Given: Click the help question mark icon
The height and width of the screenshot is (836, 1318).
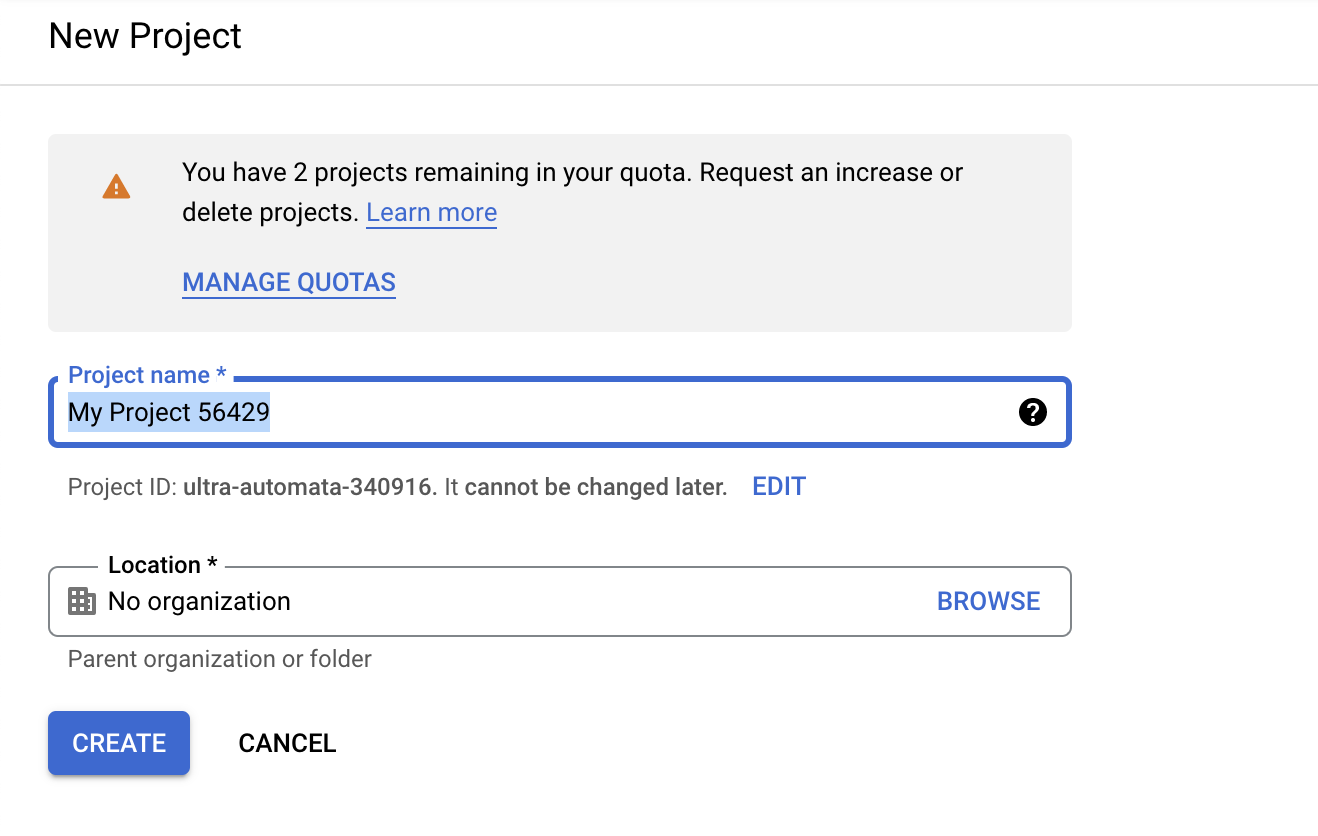Looking at the screenshot, I should (x=1032, y=412).
